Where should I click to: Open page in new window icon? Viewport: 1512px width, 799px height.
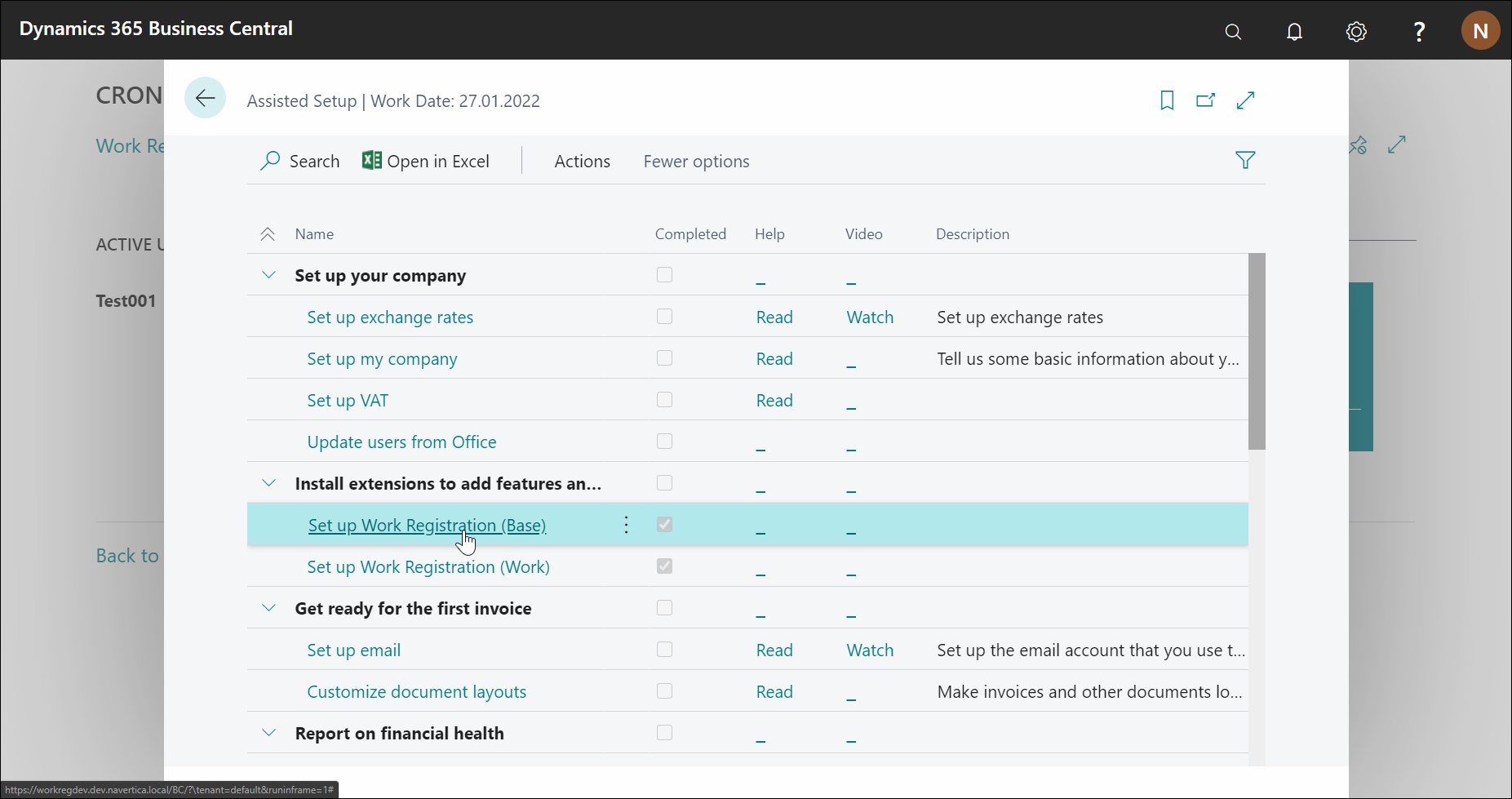(x=1205, y=100)
